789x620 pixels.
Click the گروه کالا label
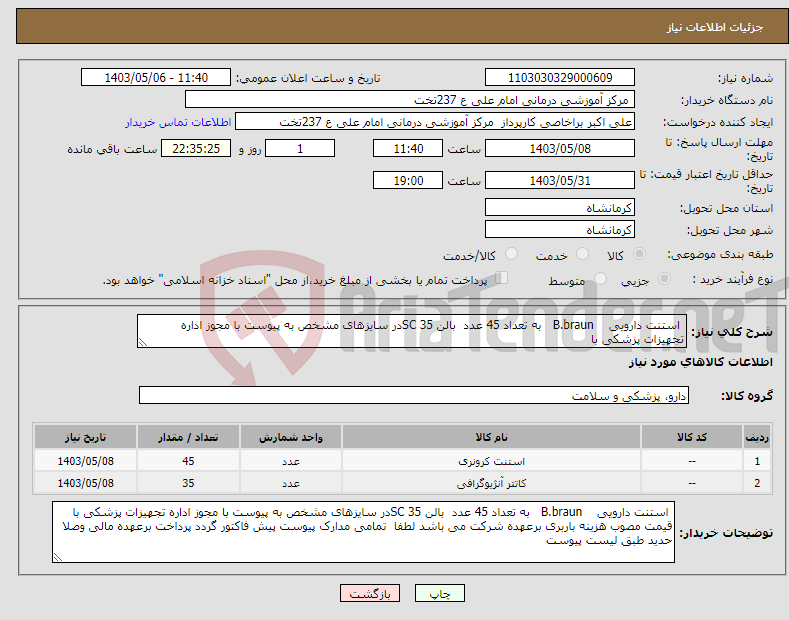click(747, 396)
